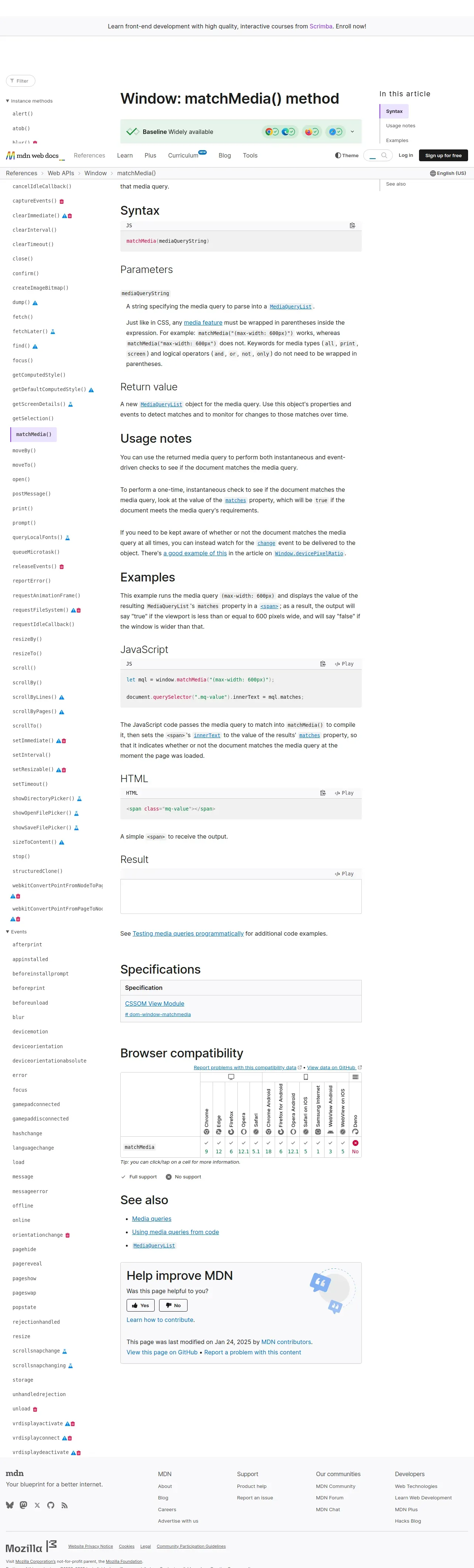The width and height of the screenshot is (474, 1568).
Task: Open MDN's Mastodon profile from footer
Action: 23,1505
